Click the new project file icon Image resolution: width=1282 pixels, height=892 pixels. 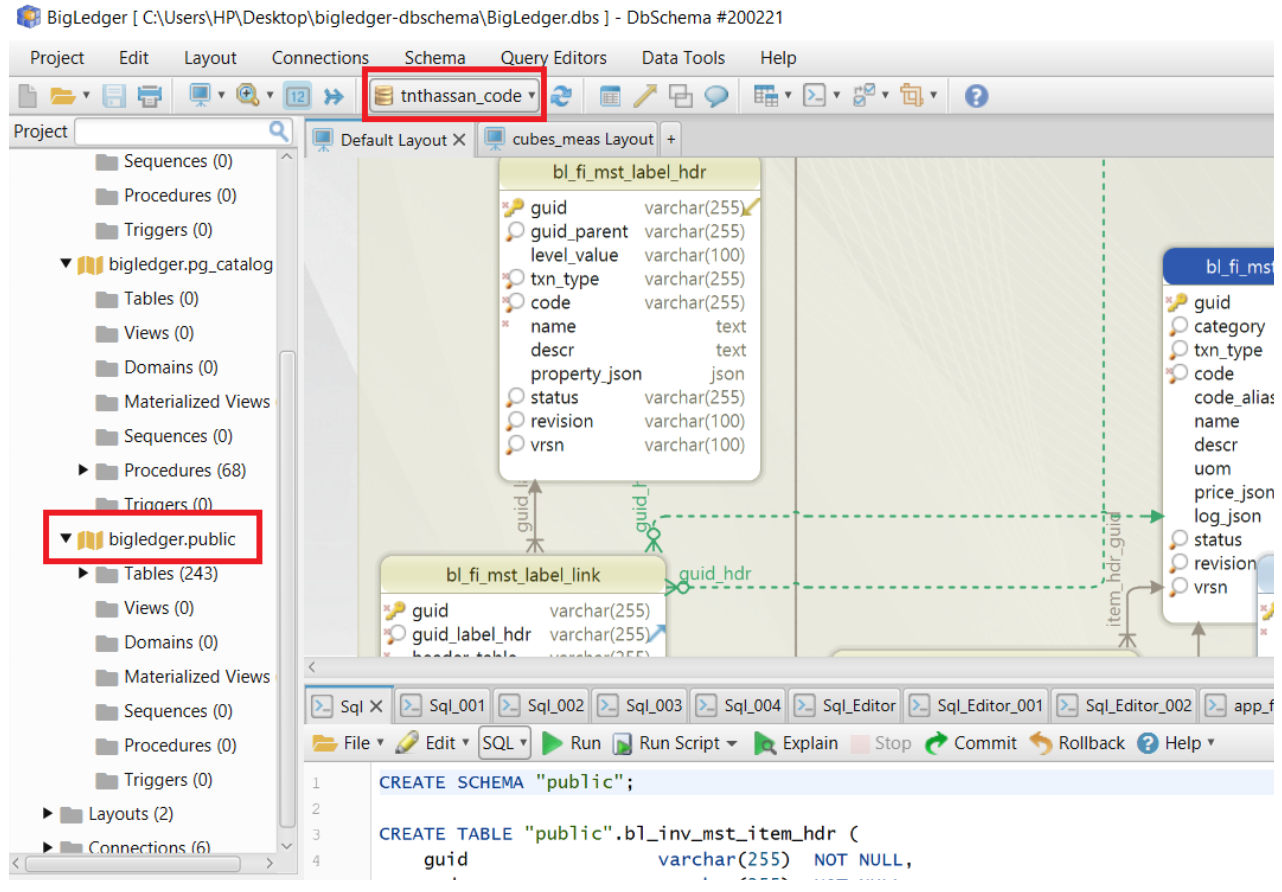[28, 96]
